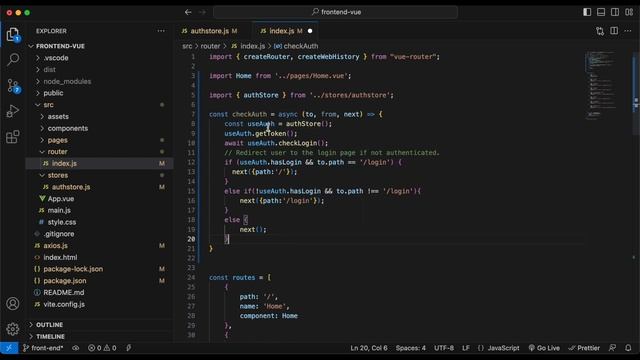Screen dimensions: 640x360
Task: Open Source Control view
Action: pos(13,86)
